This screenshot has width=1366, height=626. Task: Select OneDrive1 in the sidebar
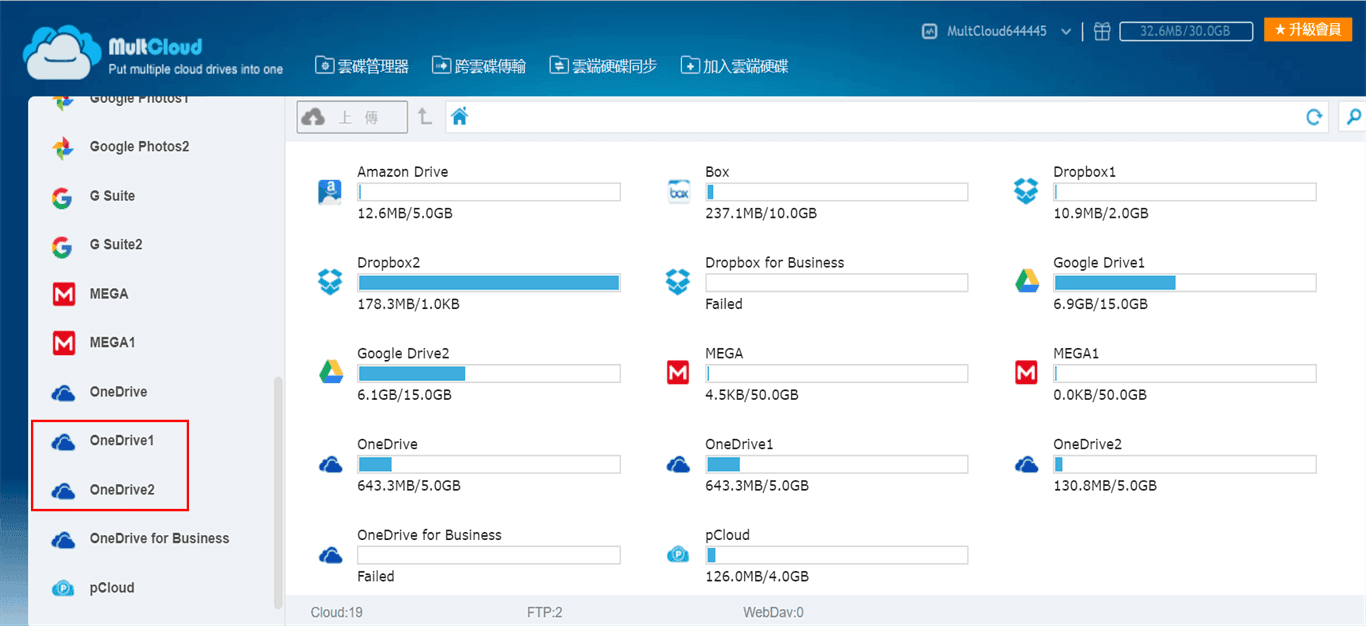[x=121, y=440]
